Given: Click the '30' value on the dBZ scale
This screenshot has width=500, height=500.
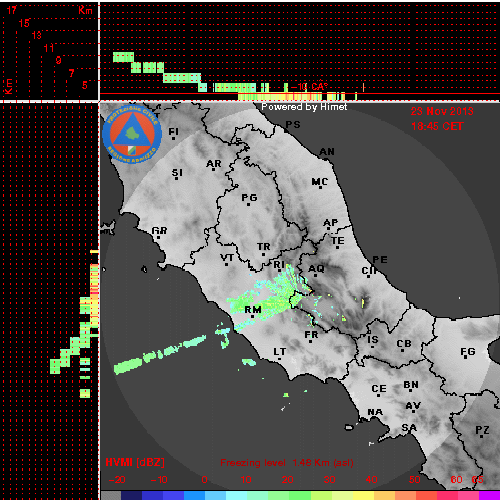Looking at the screenshot, I should 329,480.
